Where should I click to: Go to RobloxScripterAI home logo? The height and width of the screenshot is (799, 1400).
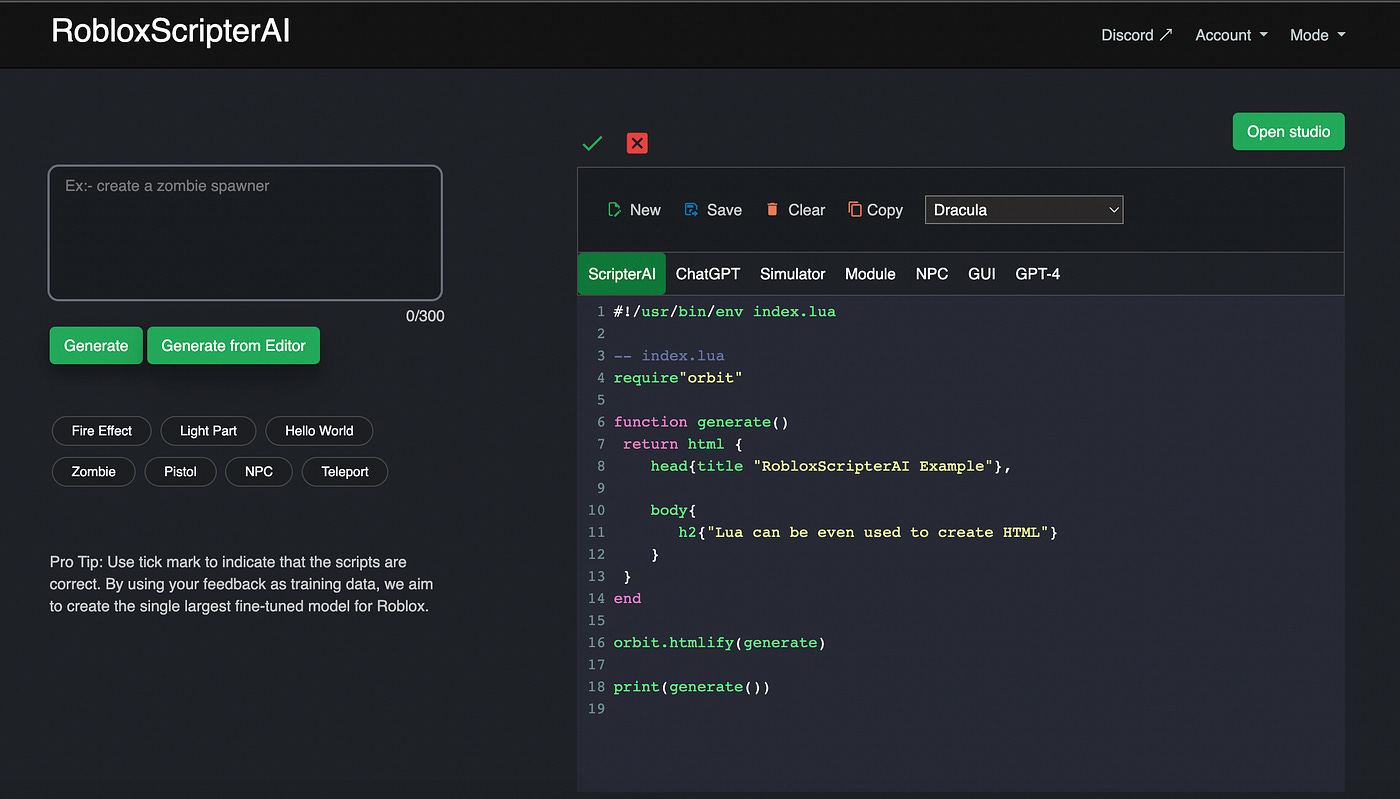(x=171, y=32)
